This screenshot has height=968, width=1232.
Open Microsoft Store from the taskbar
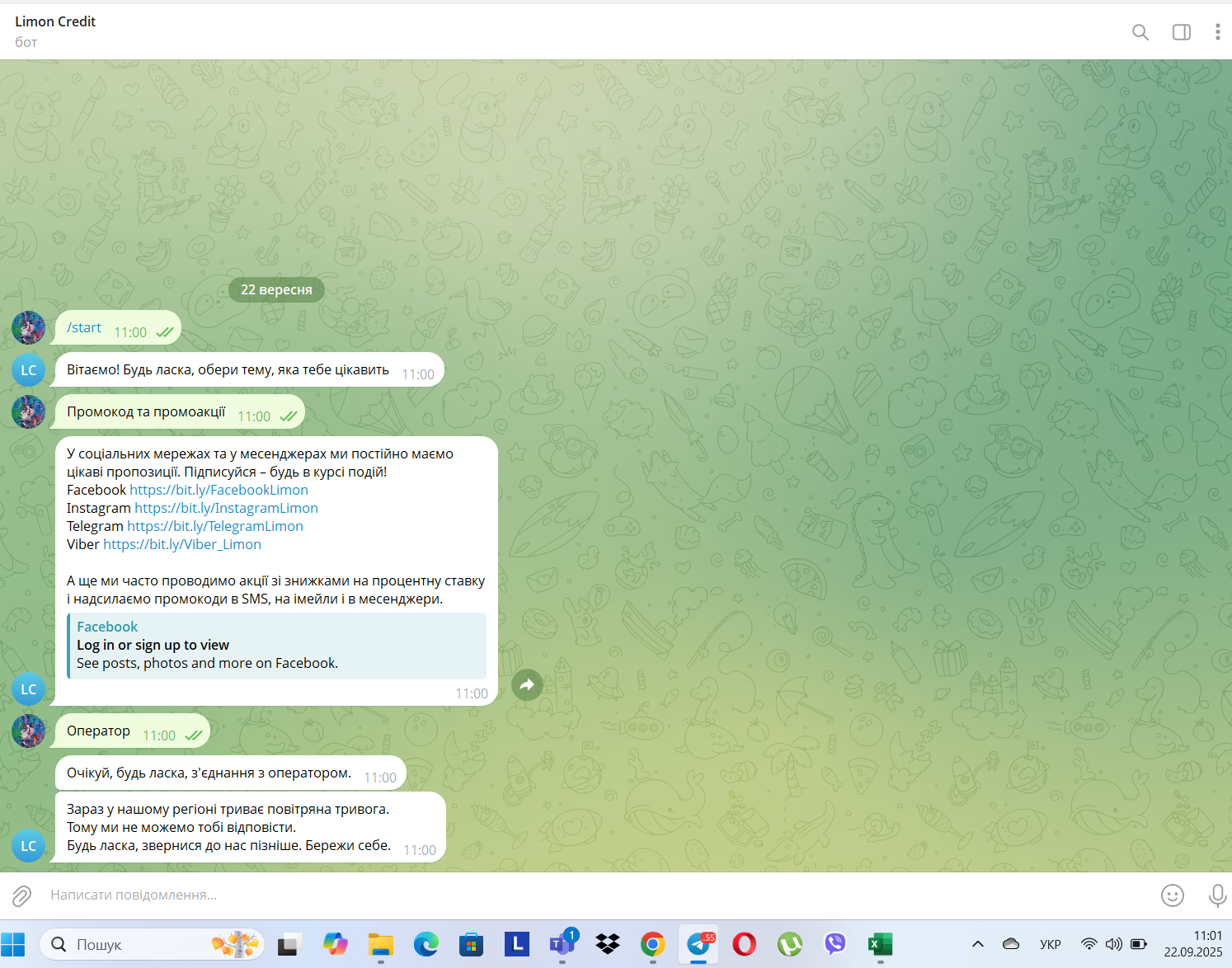472,945
